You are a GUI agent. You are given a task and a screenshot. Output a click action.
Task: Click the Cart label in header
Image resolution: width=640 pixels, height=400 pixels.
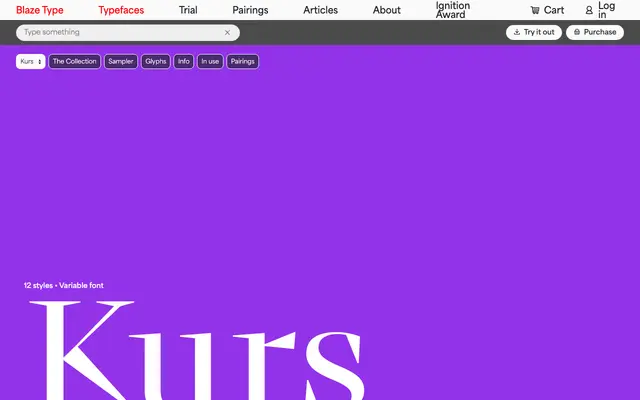pyautogui.click(x=554, y=10)
